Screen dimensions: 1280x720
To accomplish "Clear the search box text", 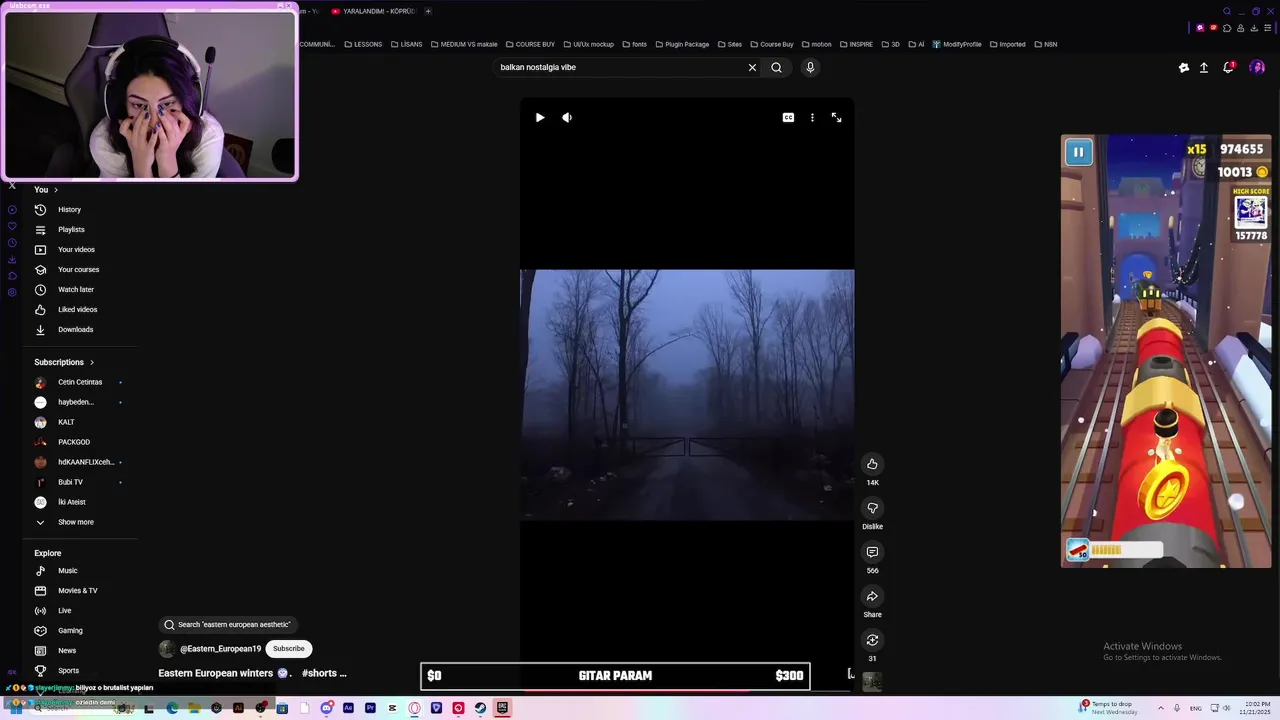I will [752, 67].
